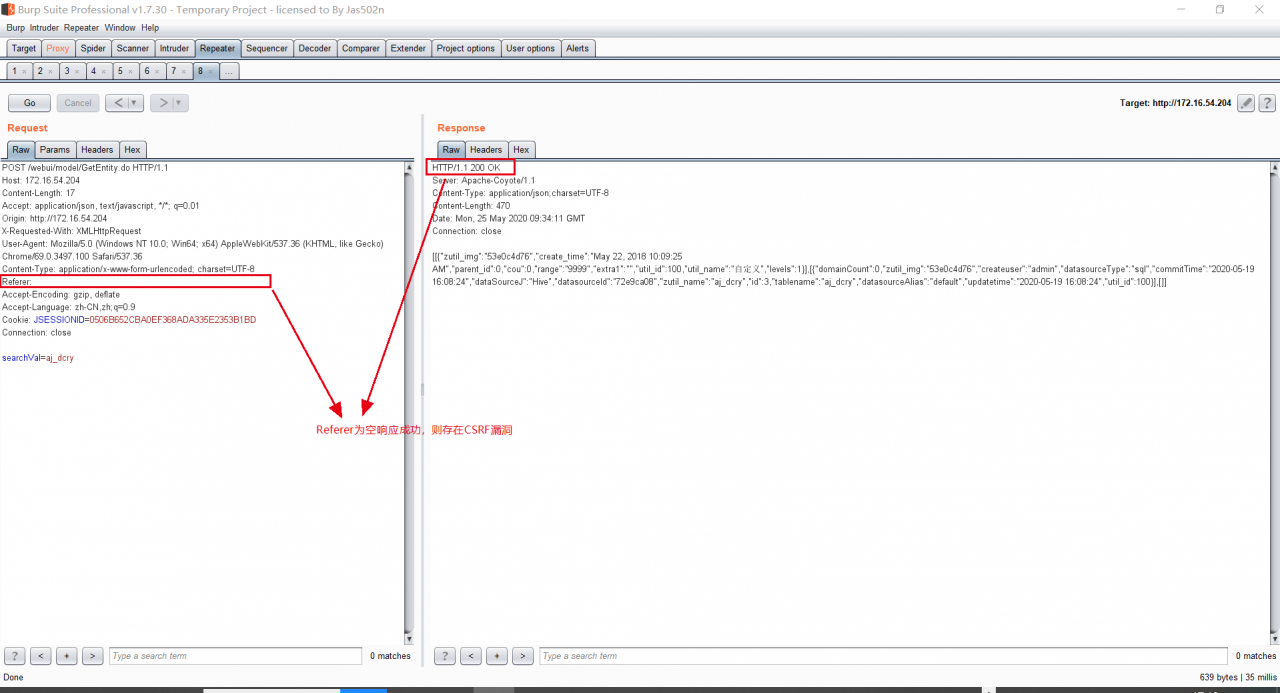The width and height of the screenshot is (1280, 693).
Task: Go to next match in request search
Action: 92,656
